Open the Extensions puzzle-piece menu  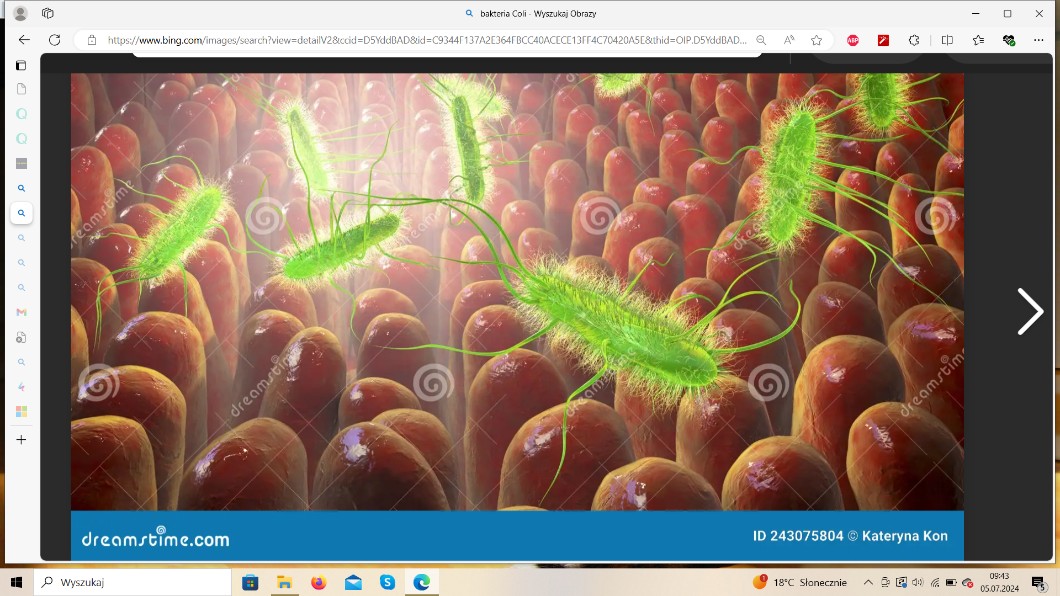913,40
